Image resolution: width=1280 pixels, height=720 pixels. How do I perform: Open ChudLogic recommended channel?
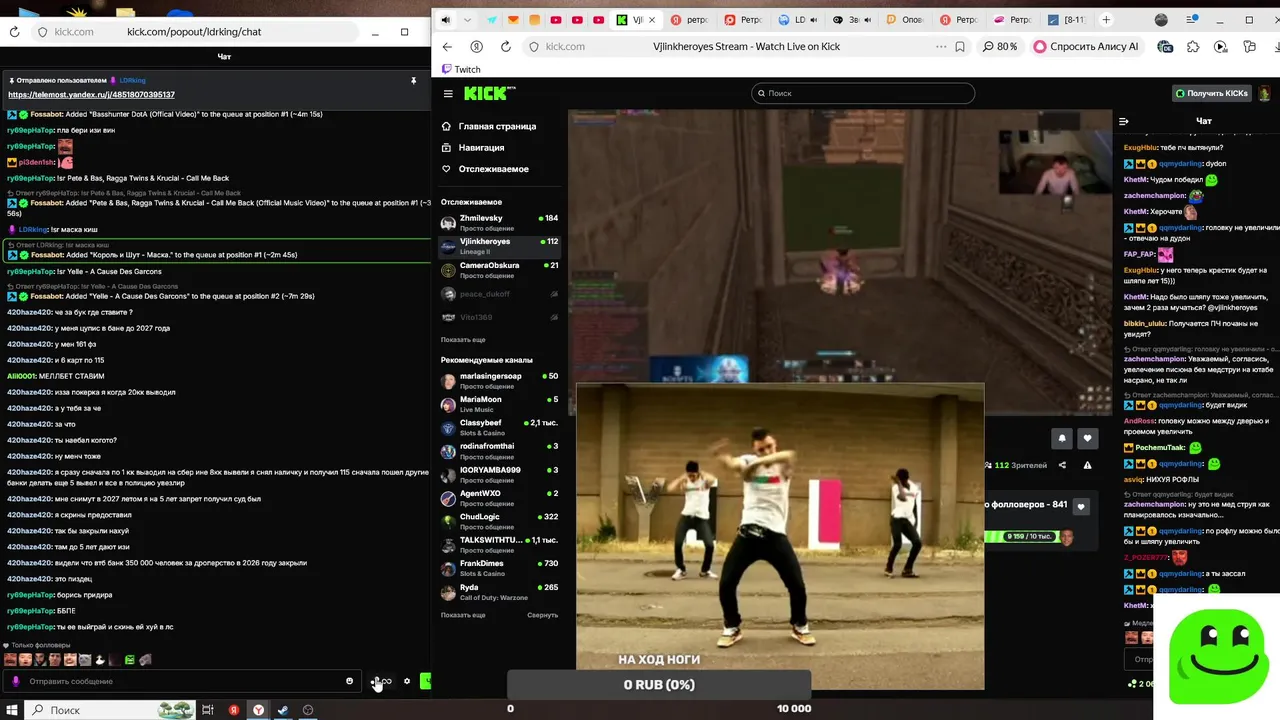499,520
